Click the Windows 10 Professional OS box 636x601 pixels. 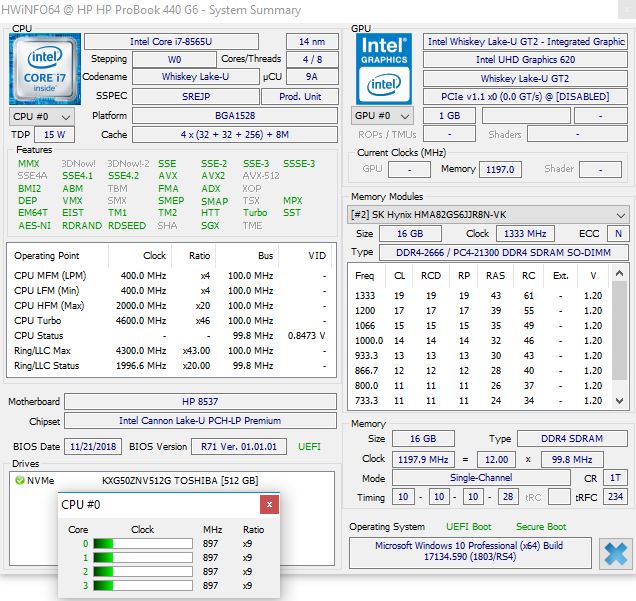pos(469,553)
